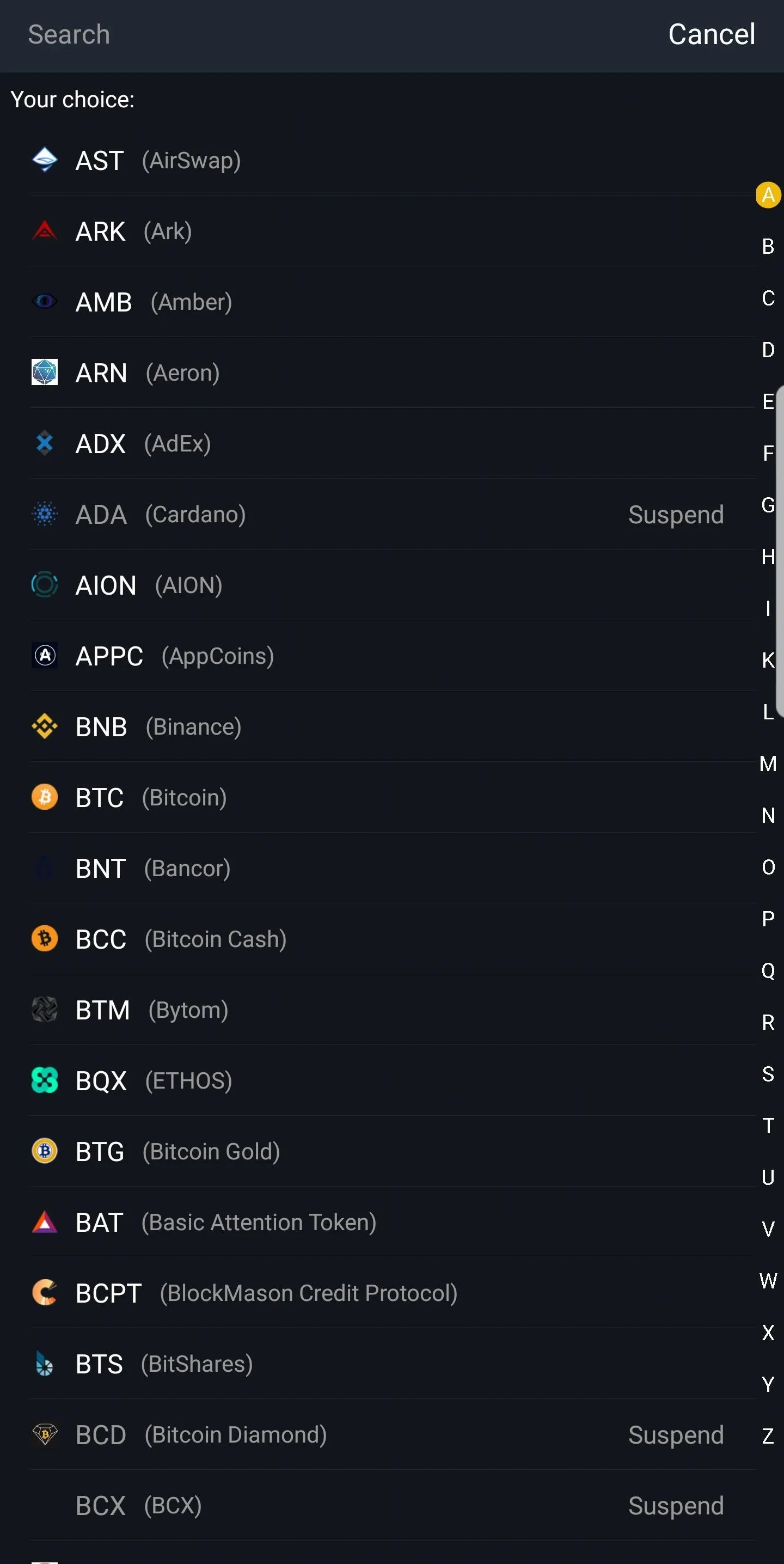Select the Binance BNB diamond icon

[x=44, y=727]
